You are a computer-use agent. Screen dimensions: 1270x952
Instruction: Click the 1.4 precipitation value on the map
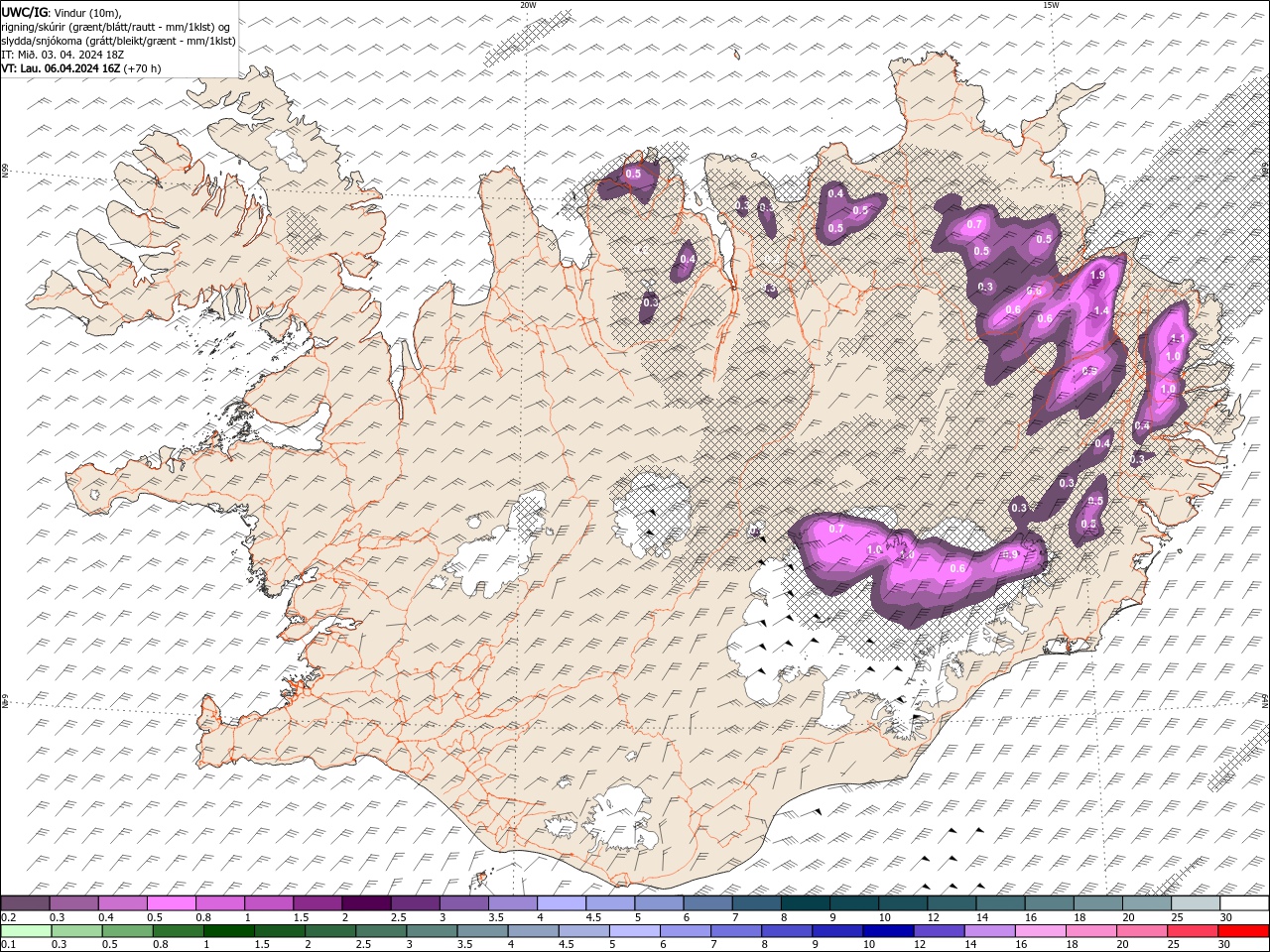pos(1100,311)
